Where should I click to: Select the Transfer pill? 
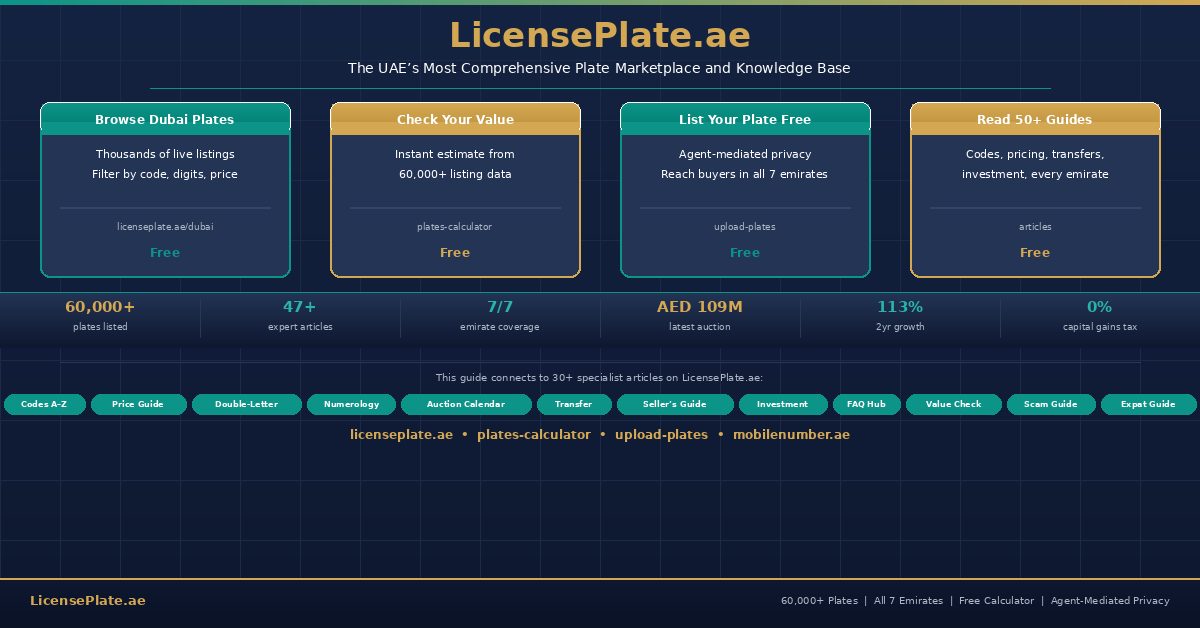tap(573, 404)
